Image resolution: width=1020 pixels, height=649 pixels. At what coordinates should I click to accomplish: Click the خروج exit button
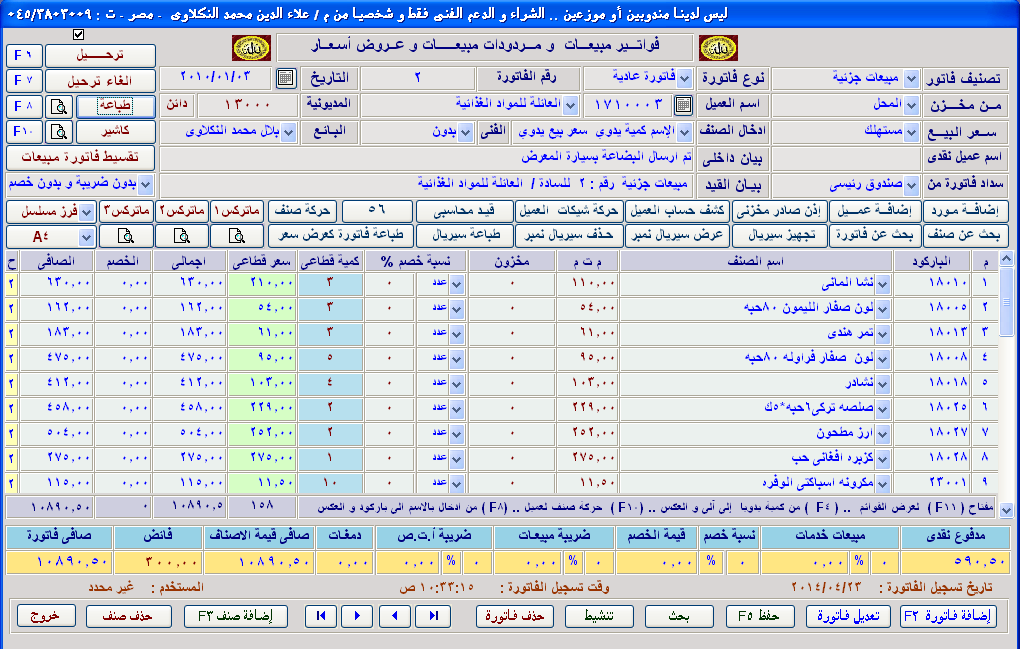pos(45,616)
